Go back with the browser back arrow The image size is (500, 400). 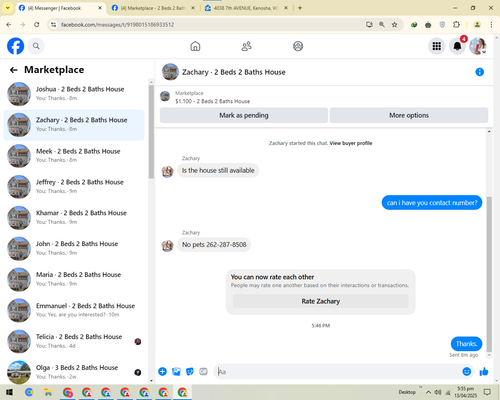[x=9, y=25]
